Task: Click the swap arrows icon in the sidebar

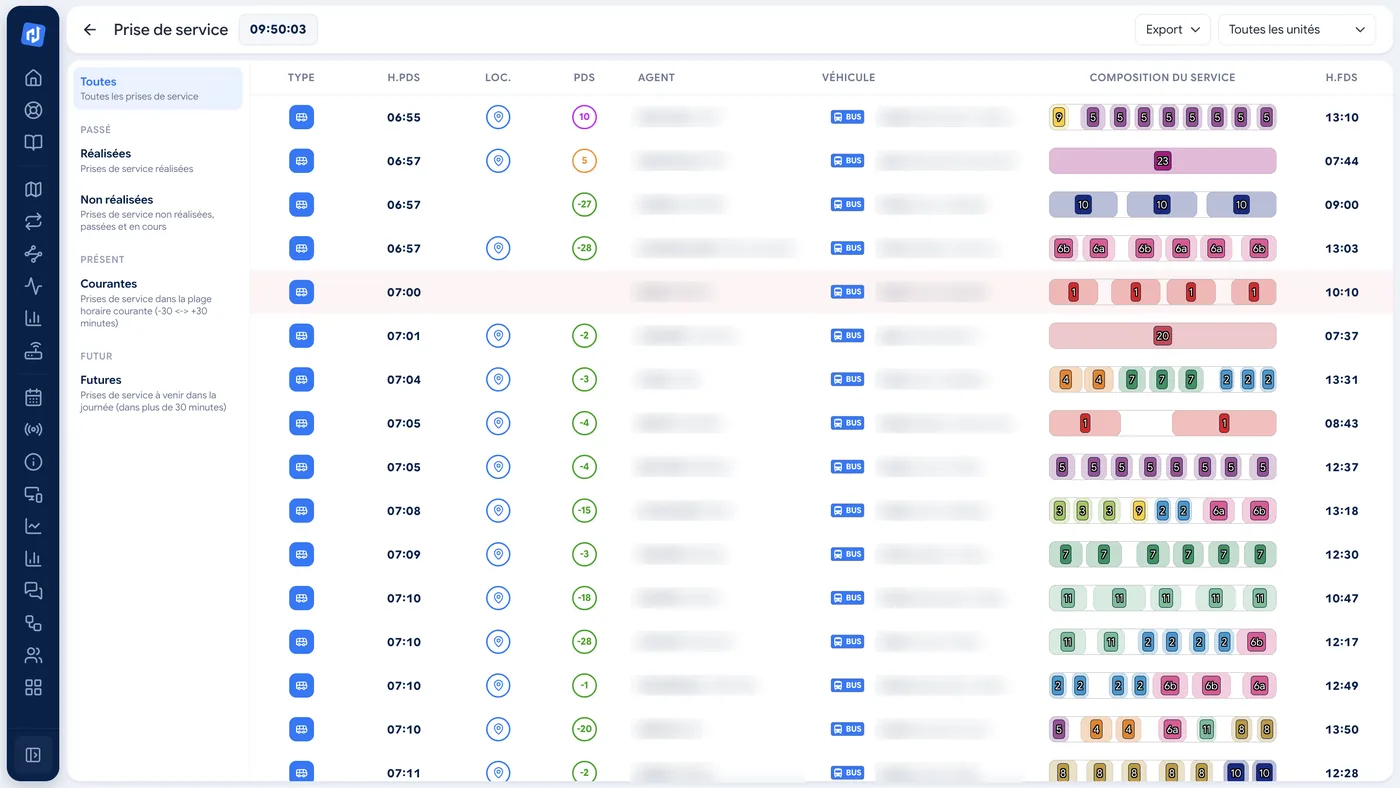Action: click(33, 222)
